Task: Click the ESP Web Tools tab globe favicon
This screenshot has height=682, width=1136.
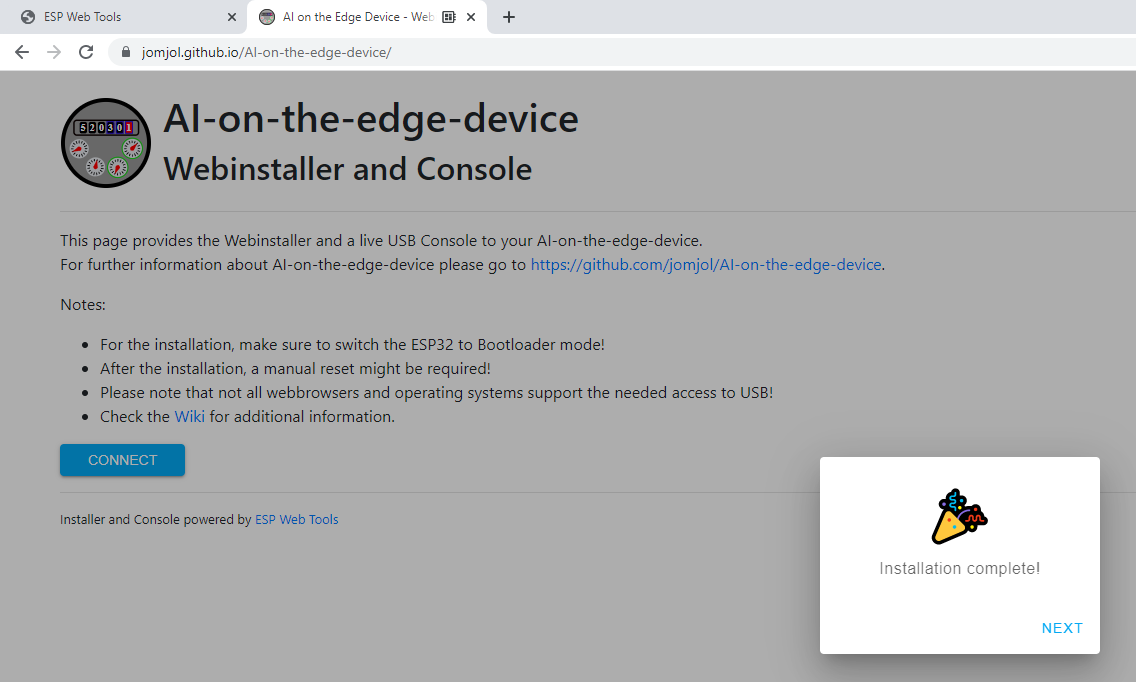Action: click(28, 17)
